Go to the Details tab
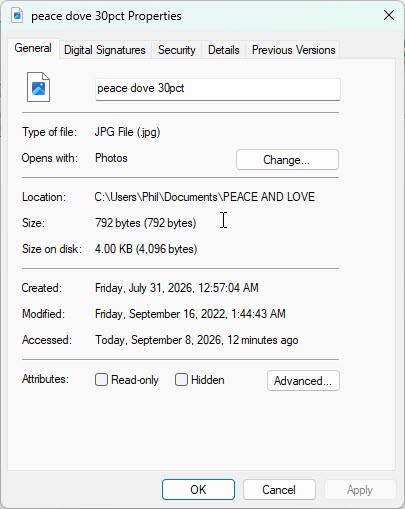This screenshot has height=509, width=405. (x=224, y=50)
